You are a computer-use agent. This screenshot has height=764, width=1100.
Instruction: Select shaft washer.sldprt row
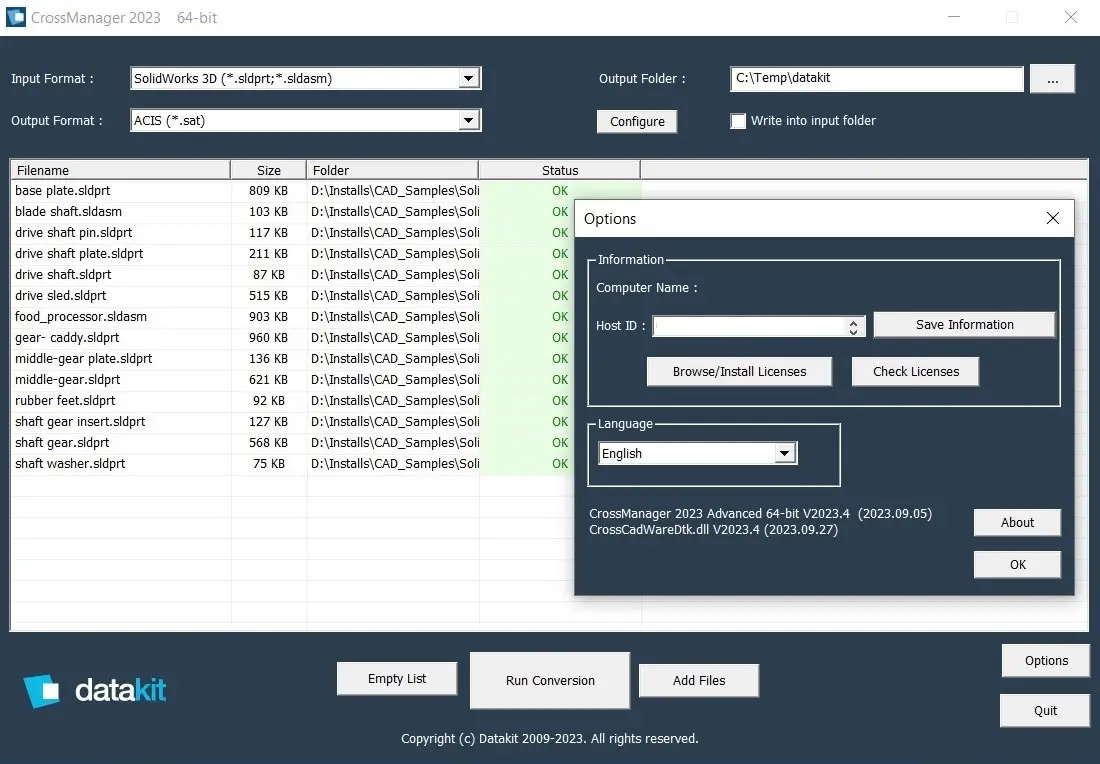click(x=292, y=464)
